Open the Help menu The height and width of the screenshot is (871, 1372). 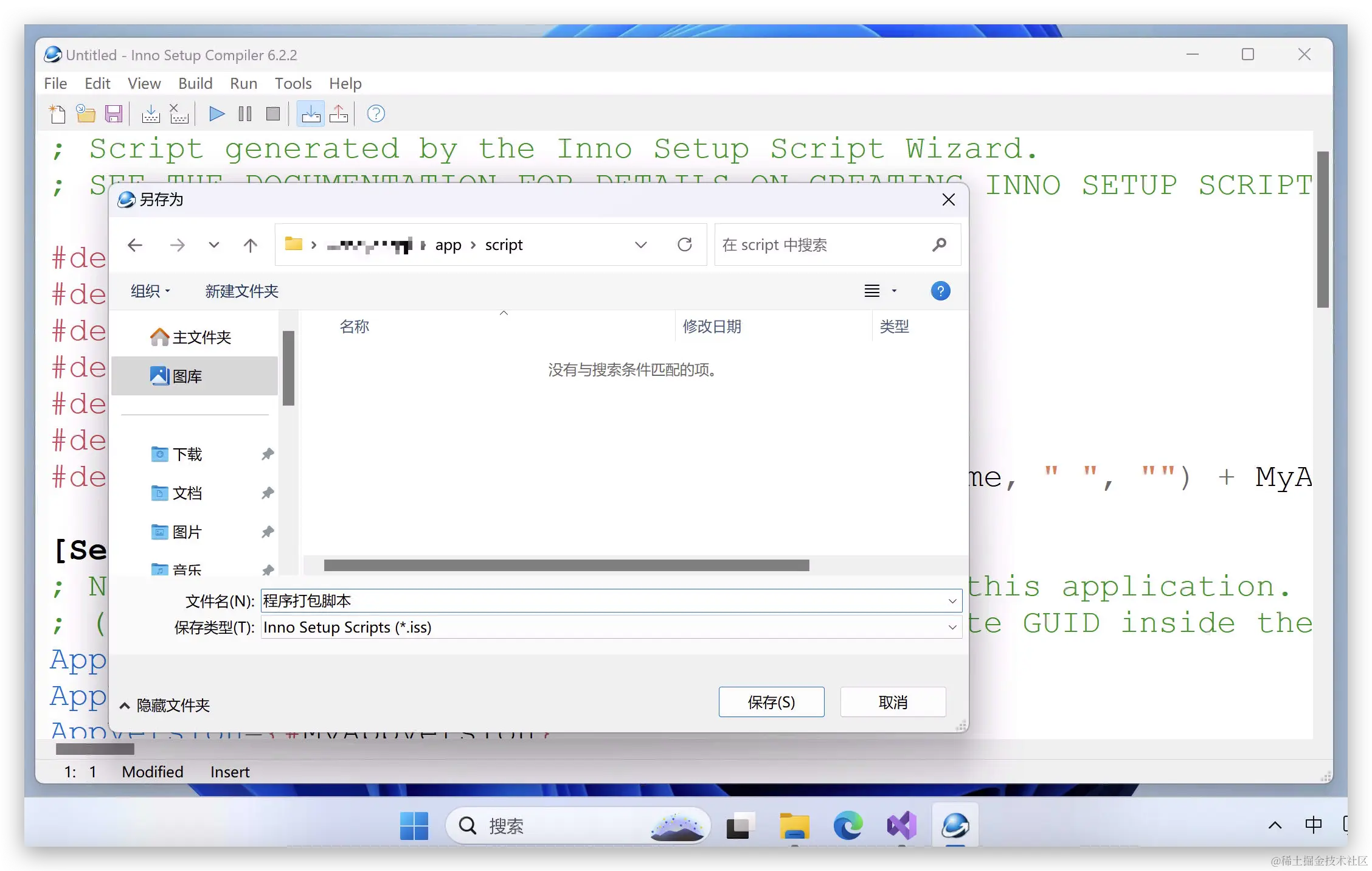pyautogui.click(x=345, y=83)
